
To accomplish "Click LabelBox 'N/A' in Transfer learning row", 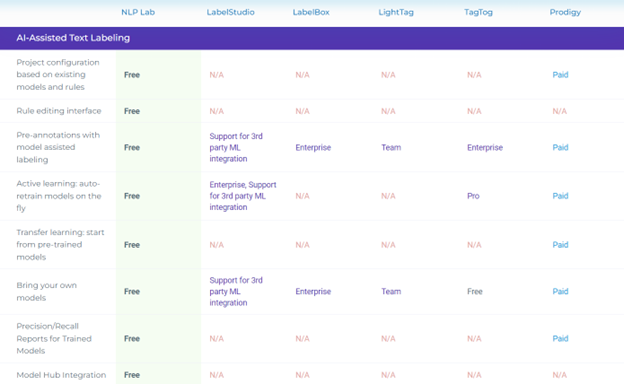I will tap(302, 245).
